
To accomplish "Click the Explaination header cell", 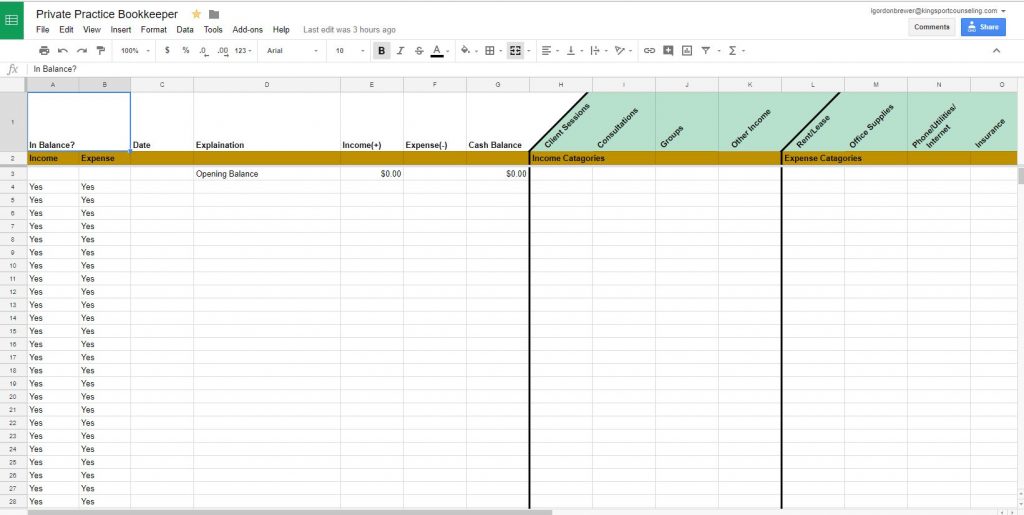I will point(266,121).
